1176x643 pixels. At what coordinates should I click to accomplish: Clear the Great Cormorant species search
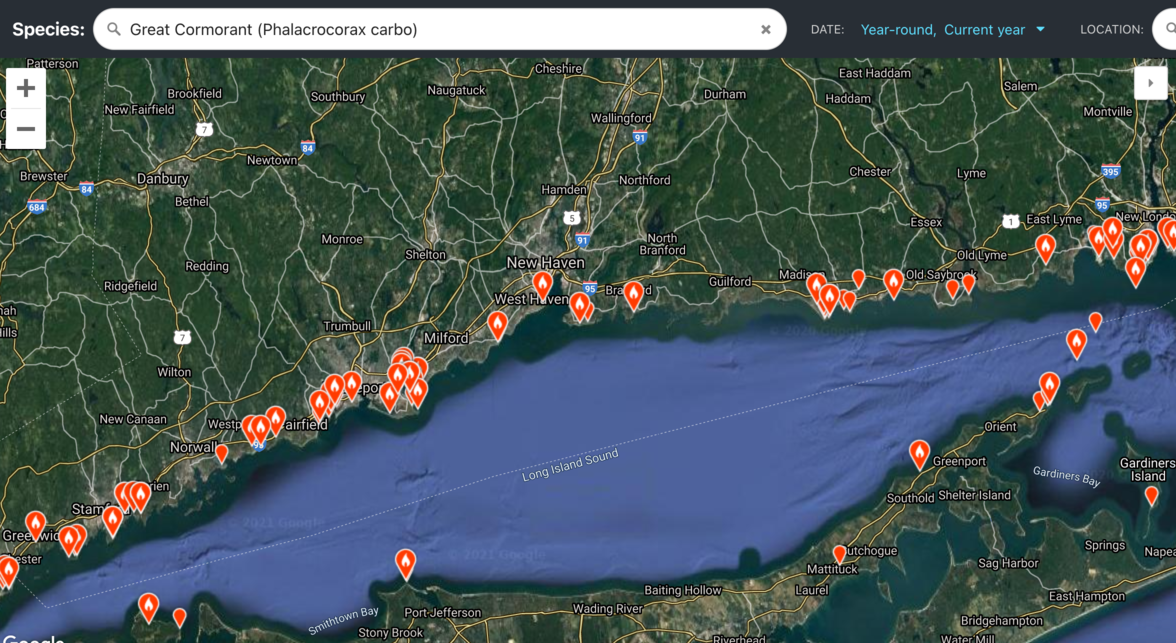765,30
